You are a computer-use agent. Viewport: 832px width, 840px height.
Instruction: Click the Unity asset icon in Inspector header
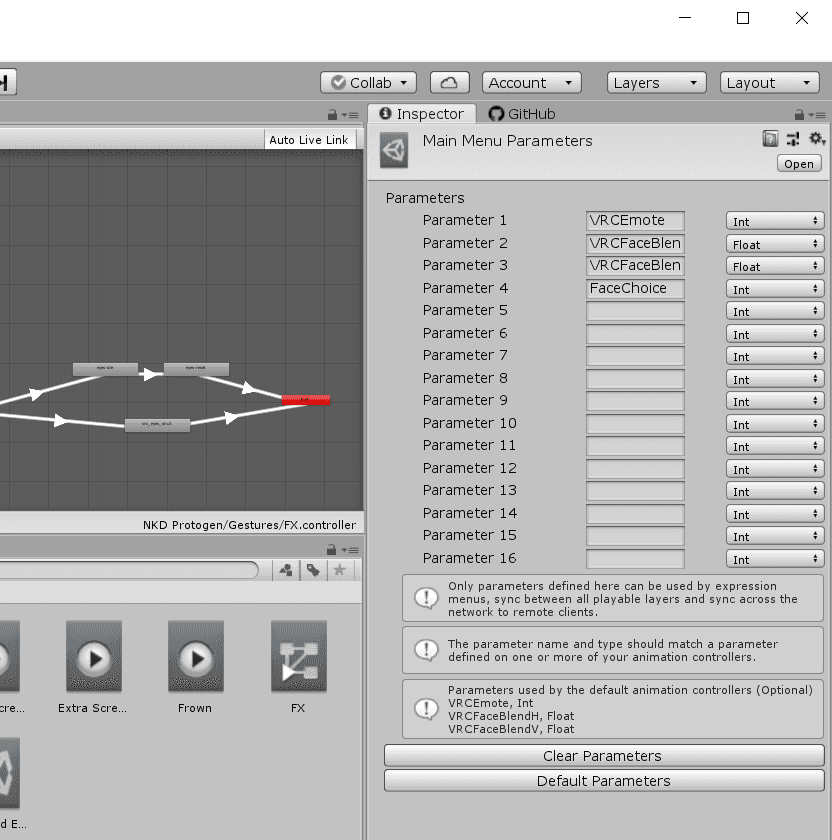[394, 150]
